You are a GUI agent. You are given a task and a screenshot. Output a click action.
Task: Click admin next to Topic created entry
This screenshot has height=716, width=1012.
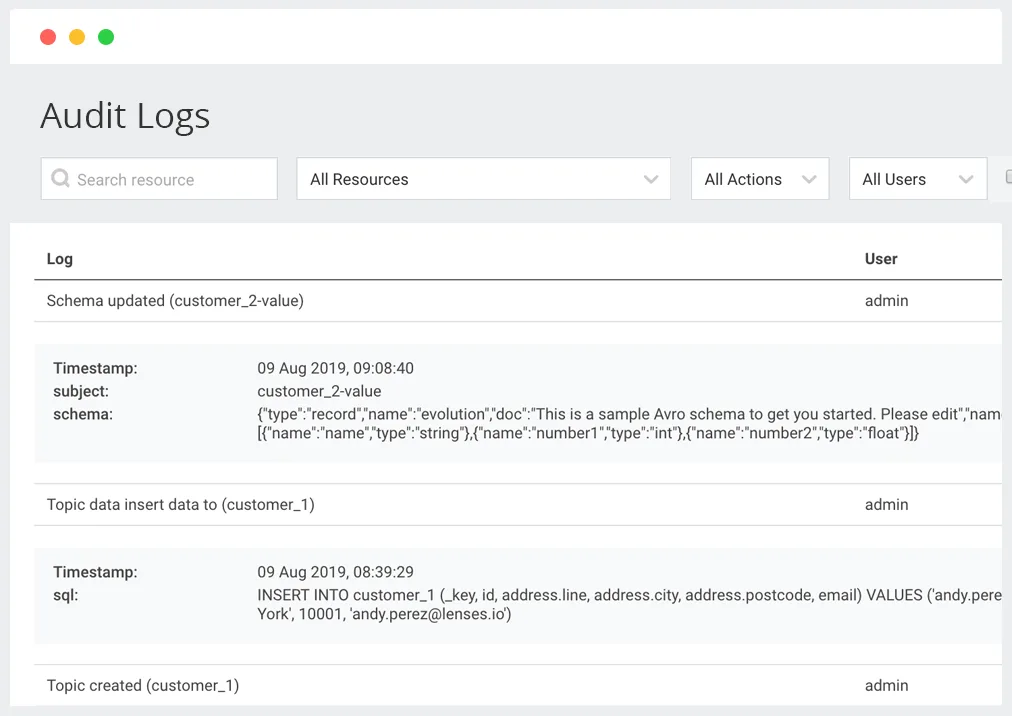click(x=886, y=685)
